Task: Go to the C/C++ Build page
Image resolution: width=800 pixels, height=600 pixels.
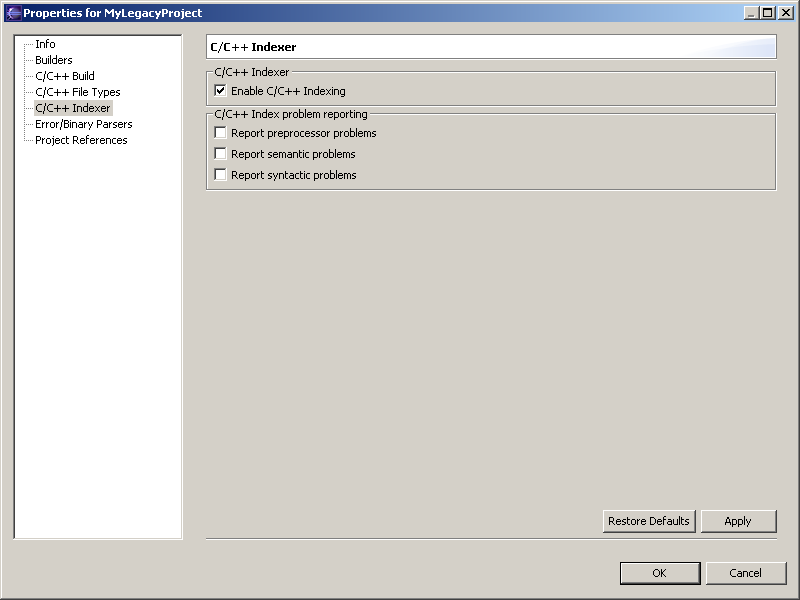Action: 64,76
